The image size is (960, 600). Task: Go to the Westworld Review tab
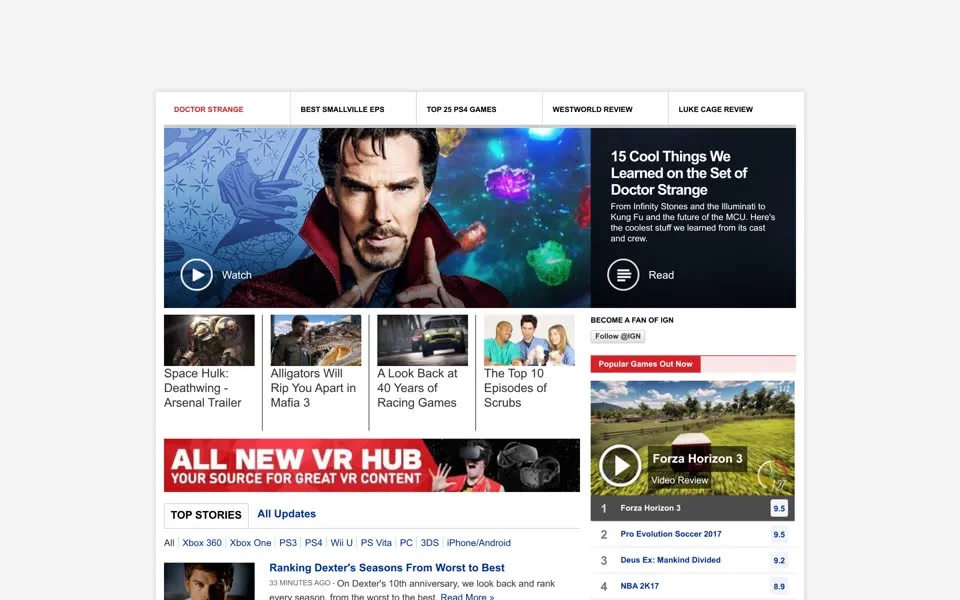[x=592, y=110]
